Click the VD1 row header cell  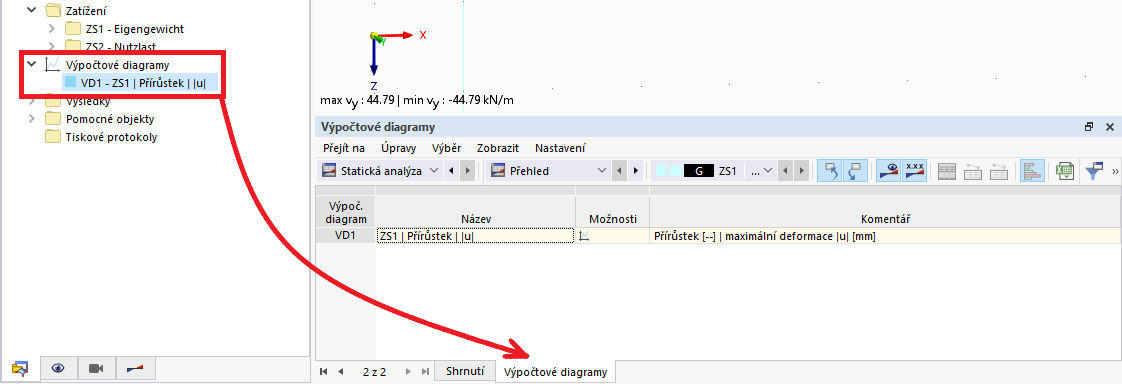pos(345,236)
